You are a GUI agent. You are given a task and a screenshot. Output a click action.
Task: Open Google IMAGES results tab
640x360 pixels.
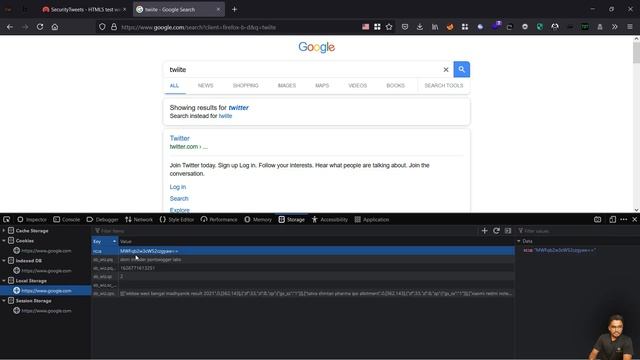tap(287, 86)
